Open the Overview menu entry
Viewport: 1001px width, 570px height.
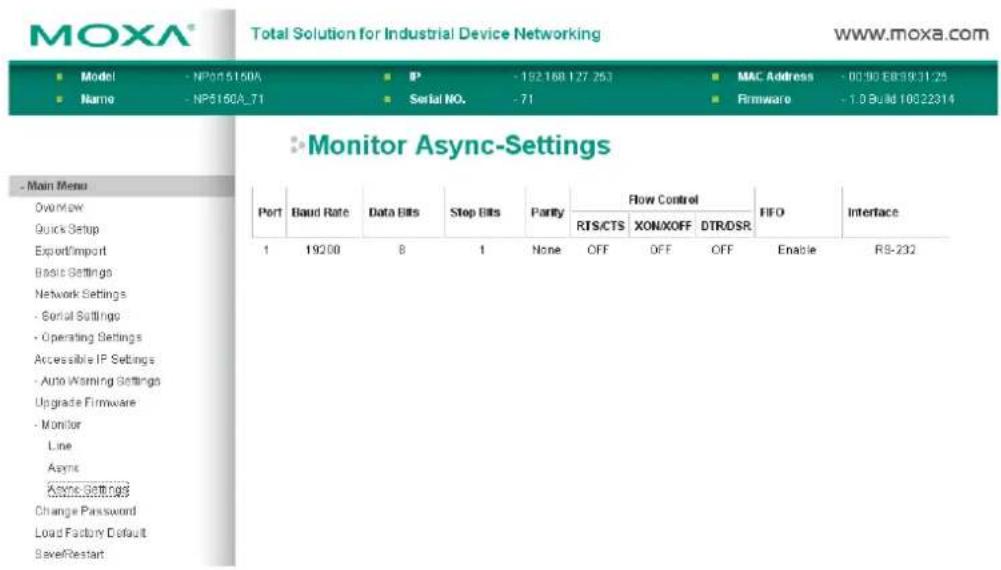pos(59,207)
